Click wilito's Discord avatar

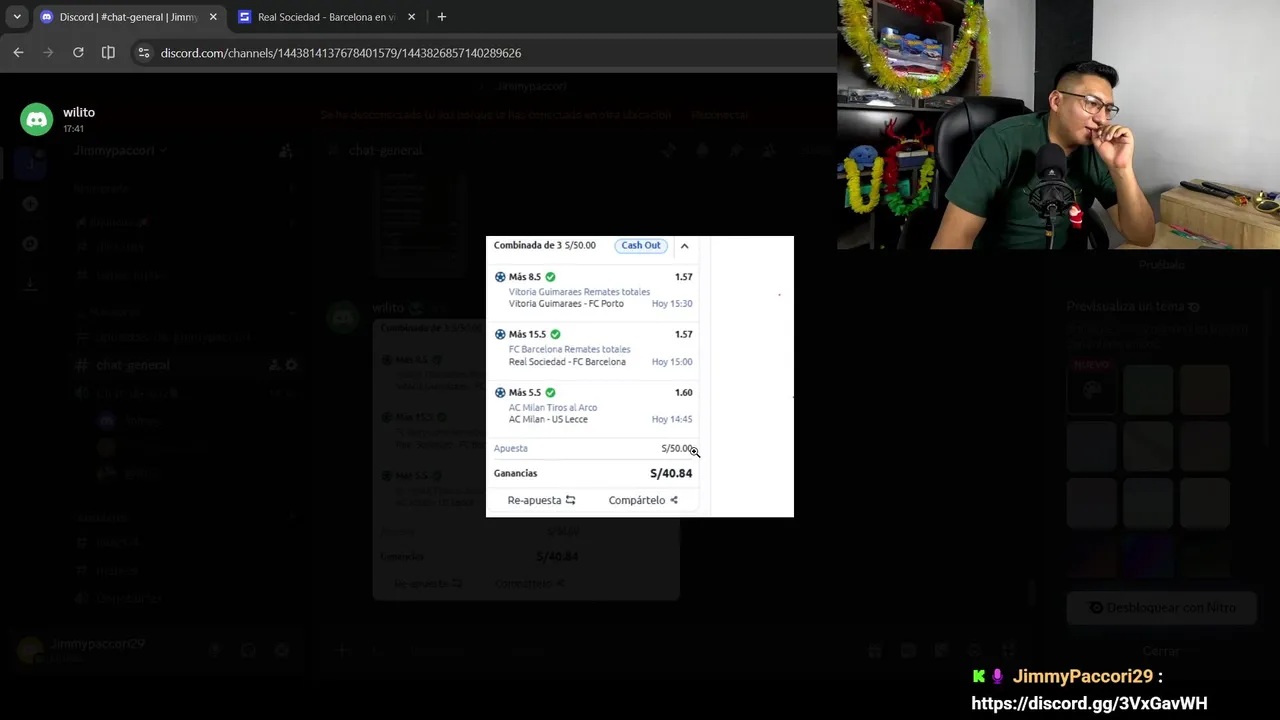tap(37, 120)
